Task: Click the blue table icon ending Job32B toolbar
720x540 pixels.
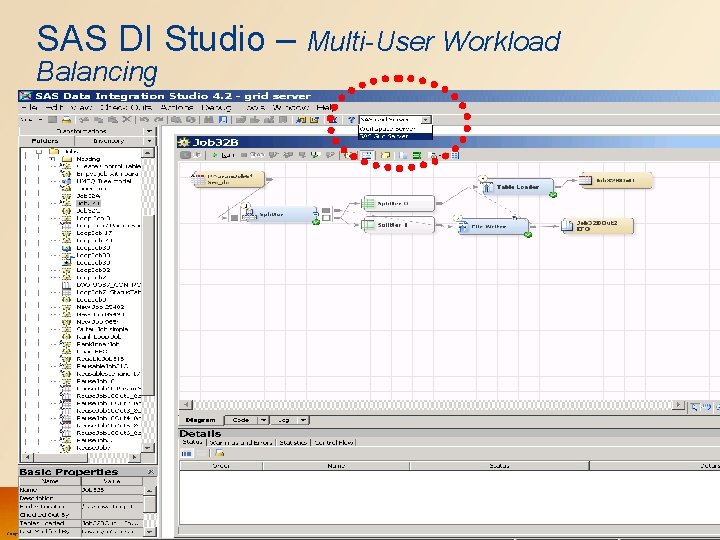Action: coord(455,155)
